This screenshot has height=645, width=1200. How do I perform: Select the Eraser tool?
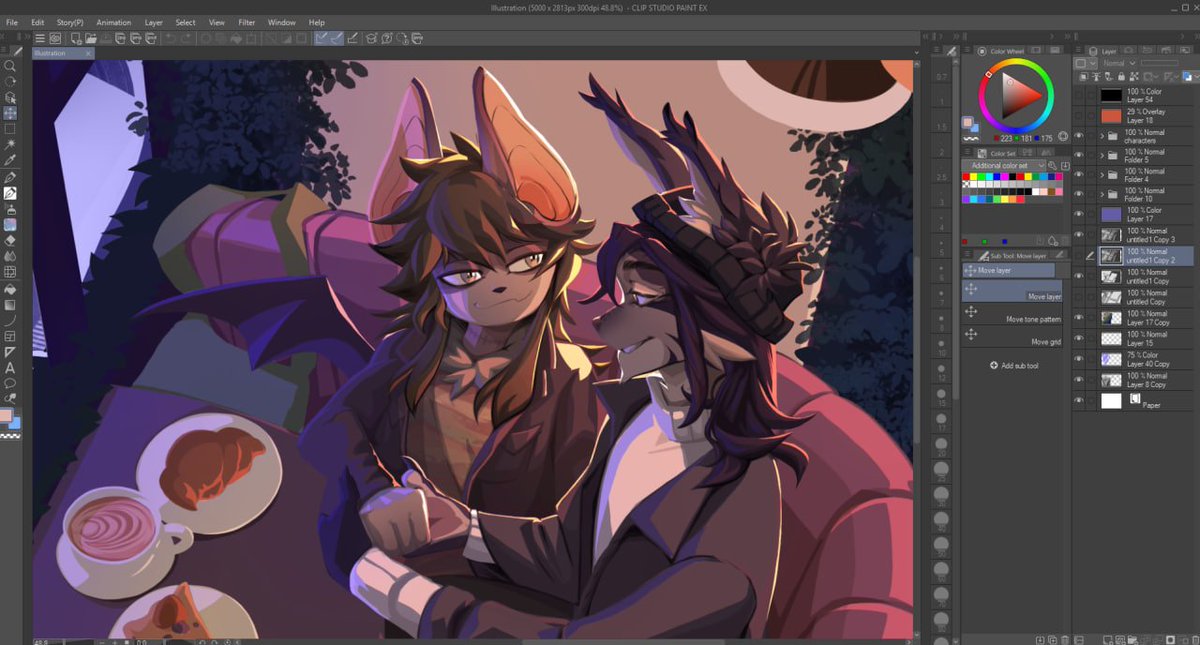11,242
